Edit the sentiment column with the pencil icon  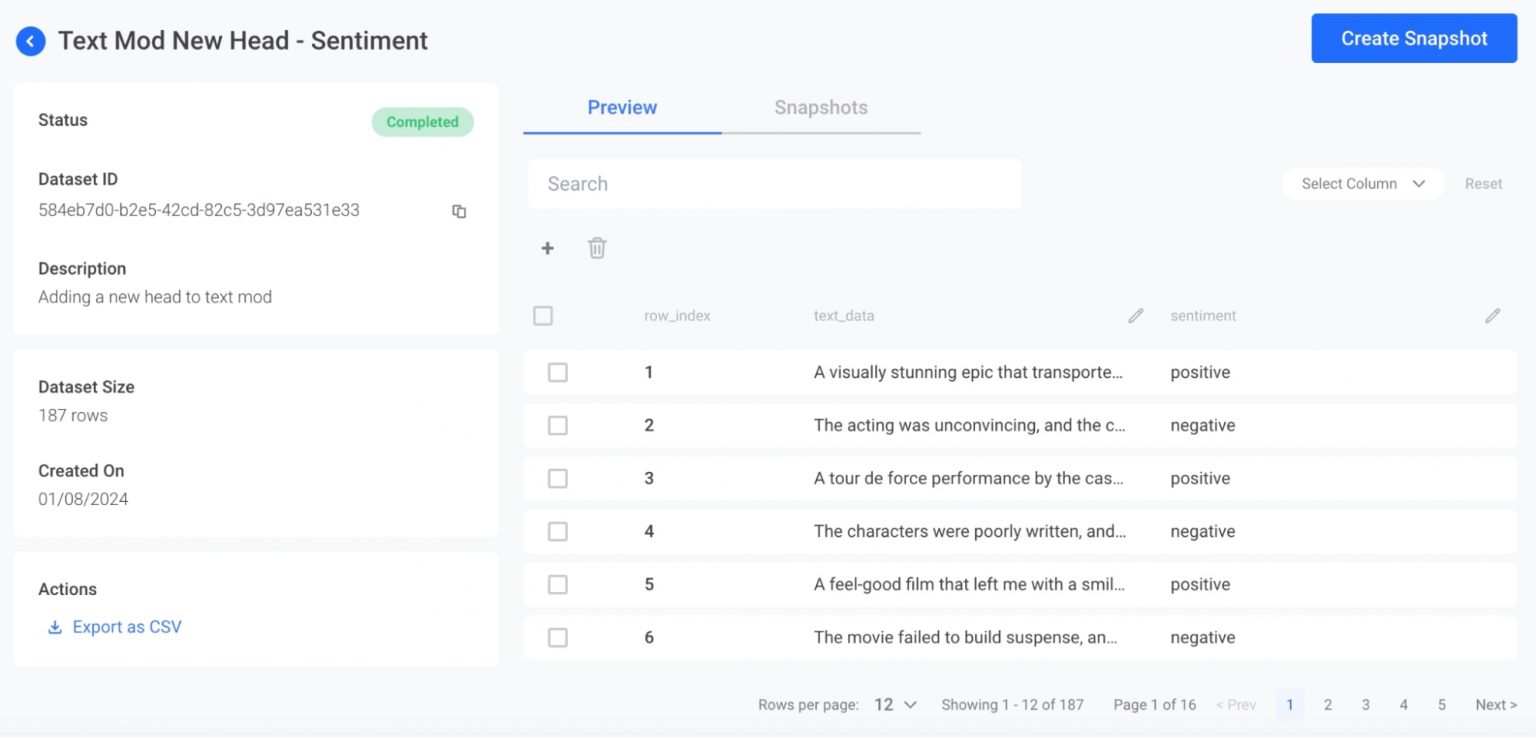point(1493,315)
